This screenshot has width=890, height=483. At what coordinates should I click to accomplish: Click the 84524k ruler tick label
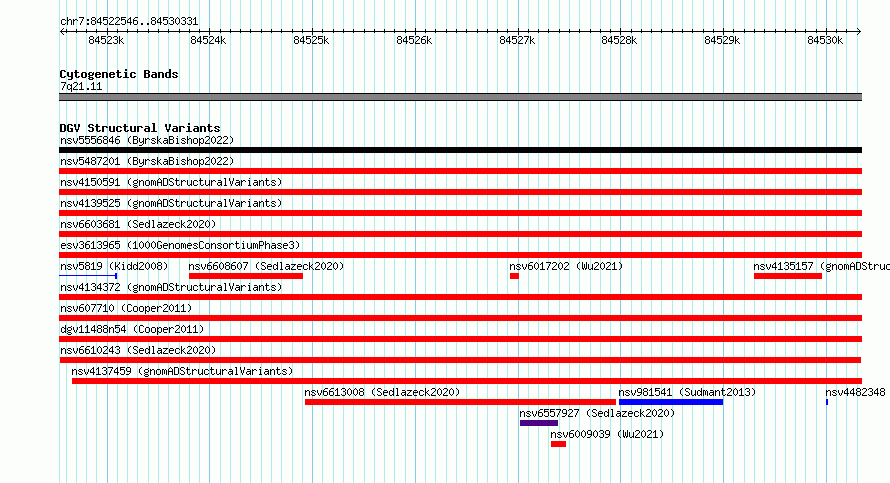tap(208, 40)
